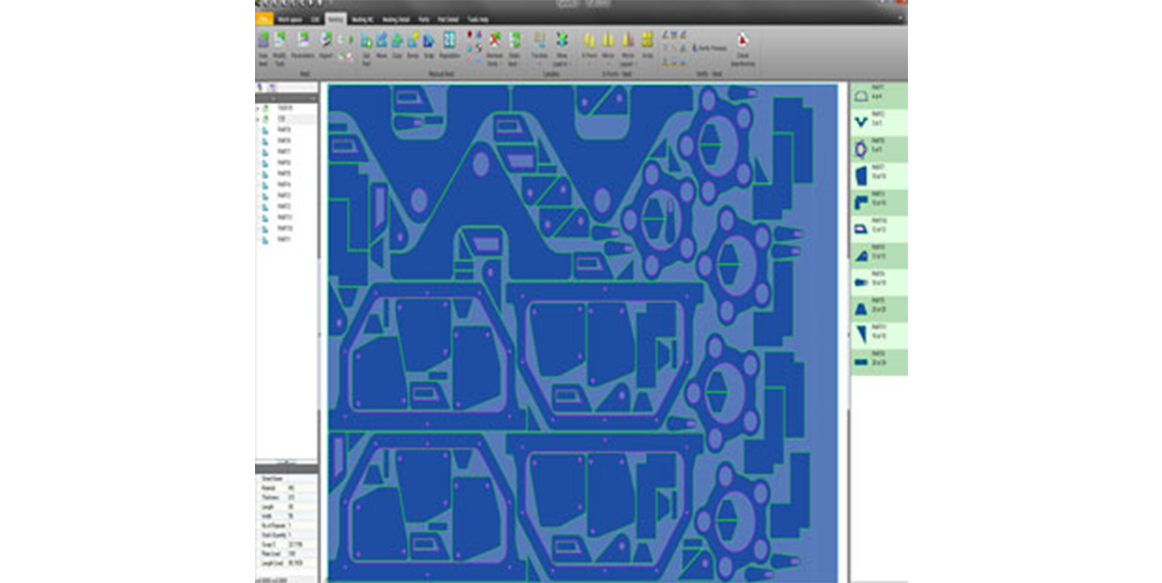
Task: Expand the first node in the project tree
Action: [259, 108]
